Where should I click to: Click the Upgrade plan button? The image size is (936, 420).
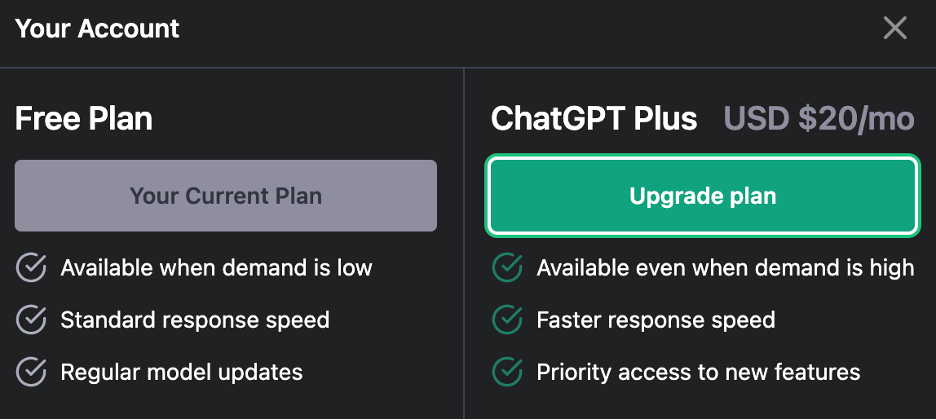[702, 196]
